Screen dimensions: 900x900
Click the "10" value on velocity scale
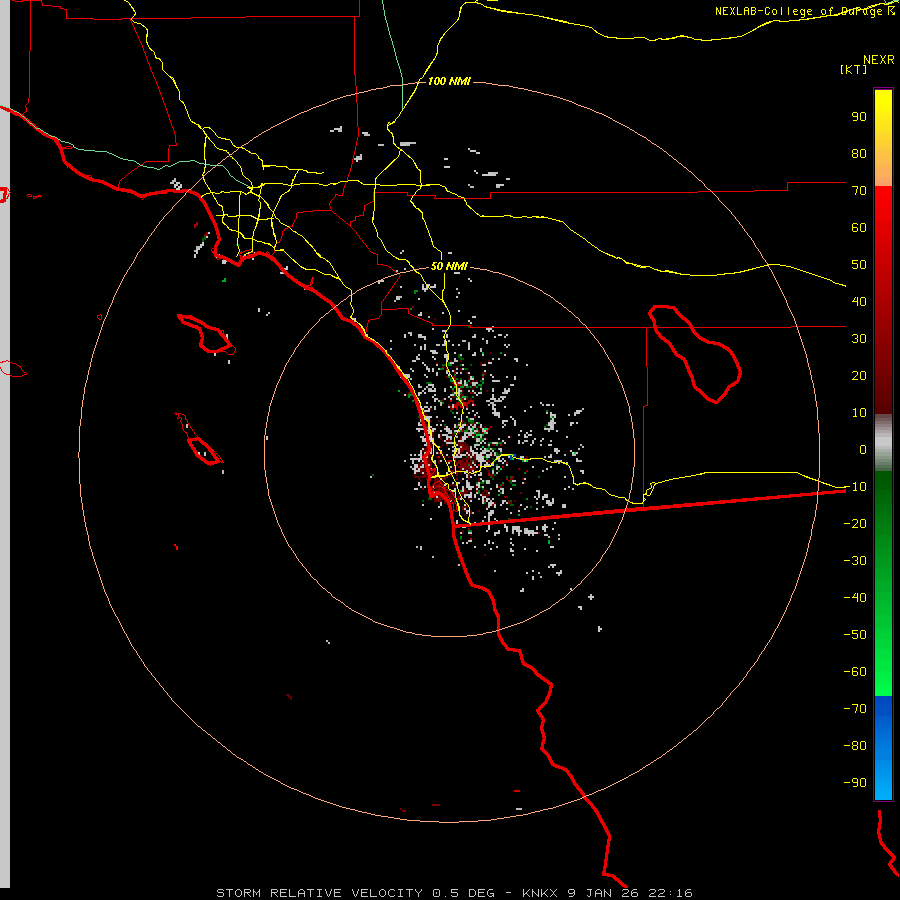tap(859, 413)
